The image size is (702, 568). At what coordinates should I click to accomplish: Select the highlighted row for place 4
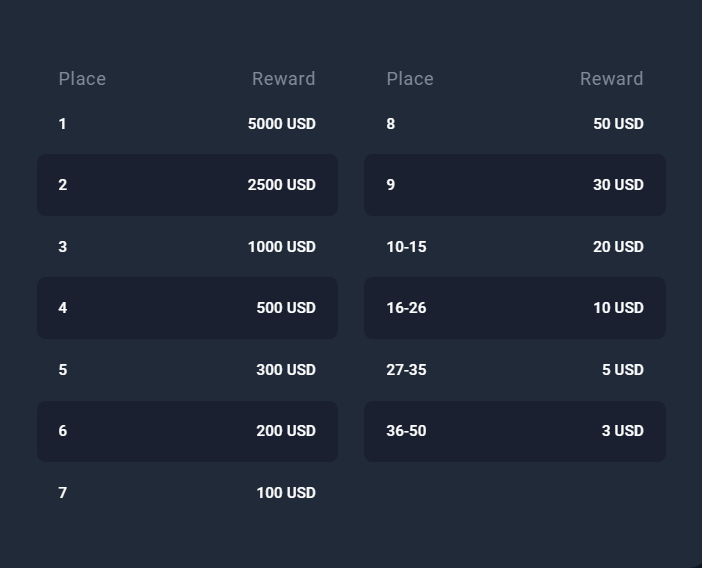187,308
